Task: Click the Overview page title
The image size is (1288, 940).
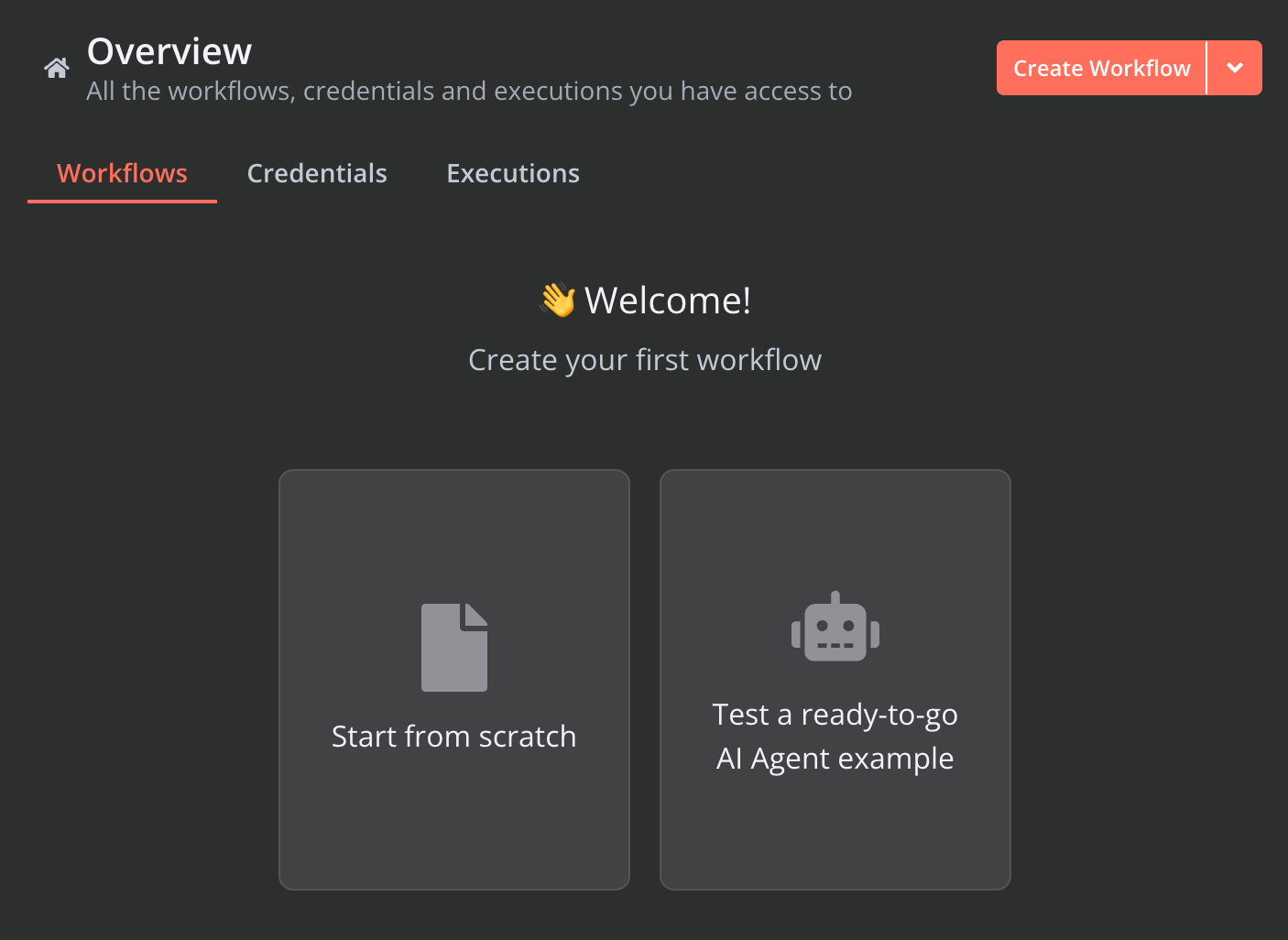Action: pos(169,51)
